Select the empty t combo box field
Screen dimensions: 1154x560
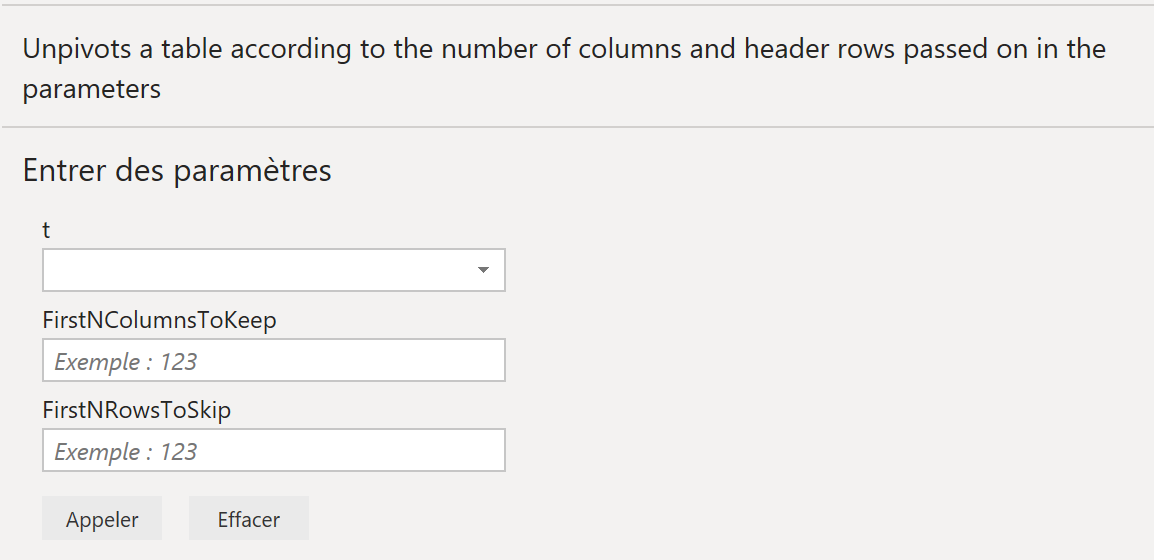(x=274, y=270)
